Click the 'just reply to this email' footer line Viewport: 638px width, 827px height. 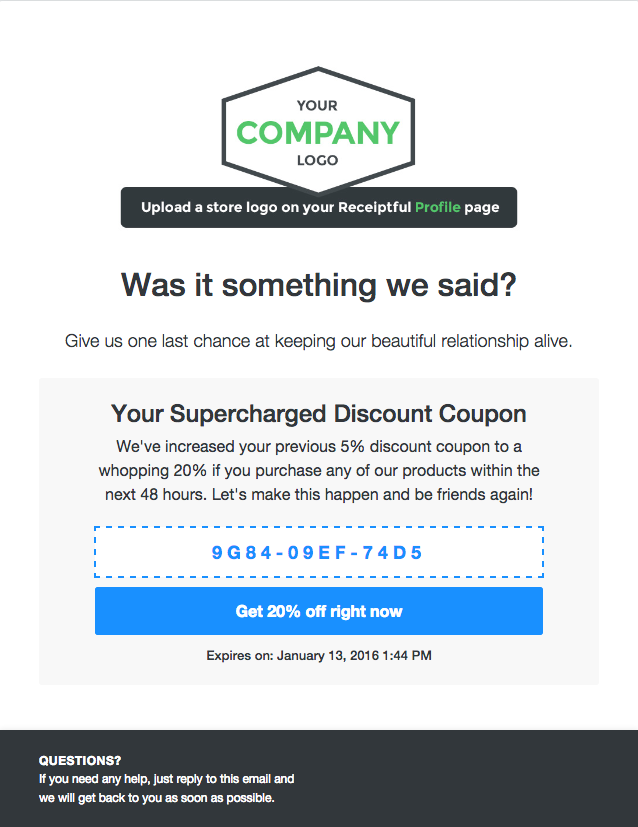pos(167,779)
